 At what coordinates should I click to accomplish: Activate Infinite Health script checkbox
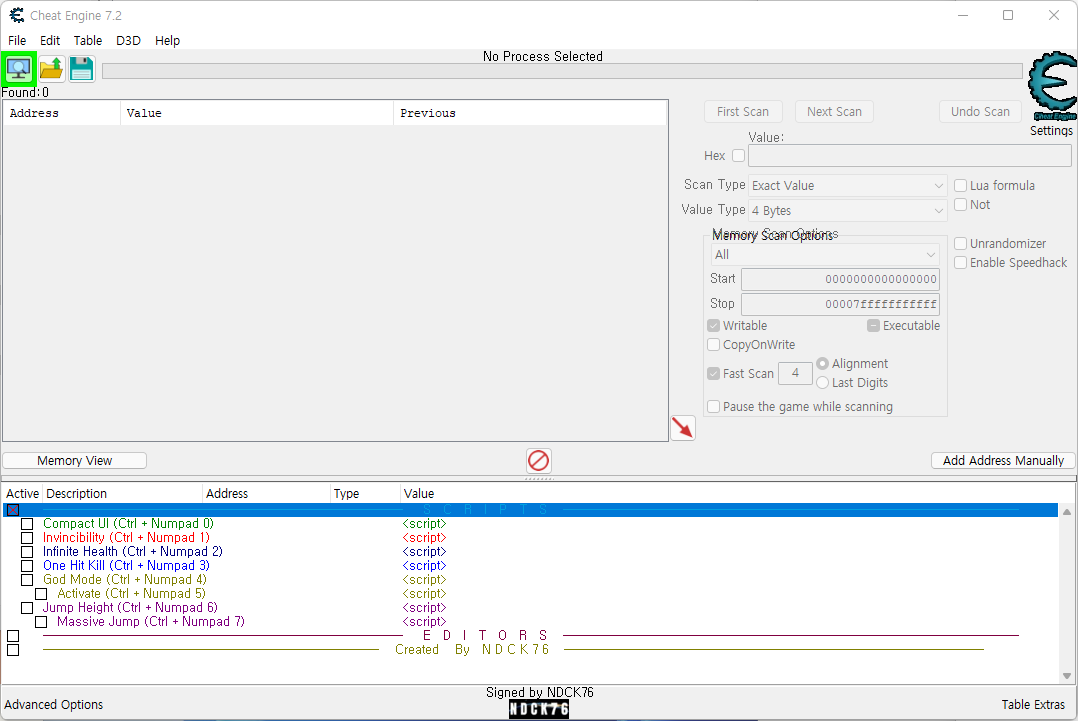(27, 552)
